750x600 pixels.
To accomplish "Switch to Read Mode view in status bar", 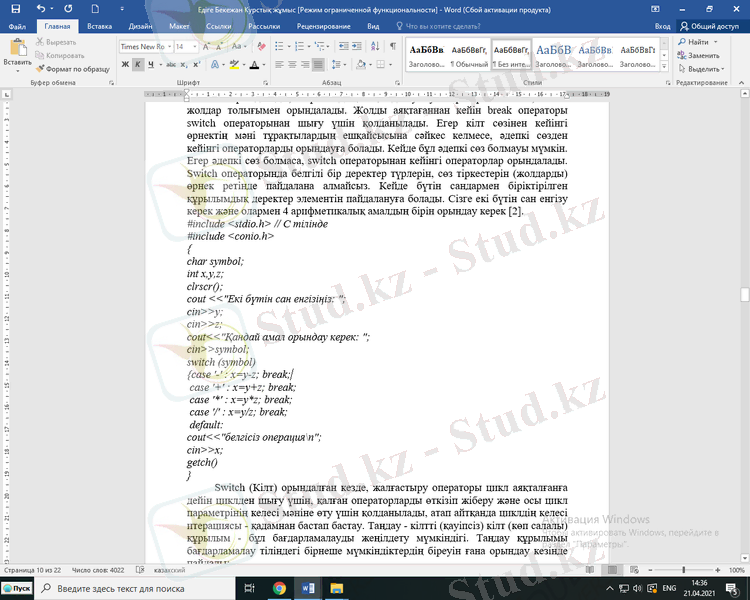I will click(x=590, y=570).
